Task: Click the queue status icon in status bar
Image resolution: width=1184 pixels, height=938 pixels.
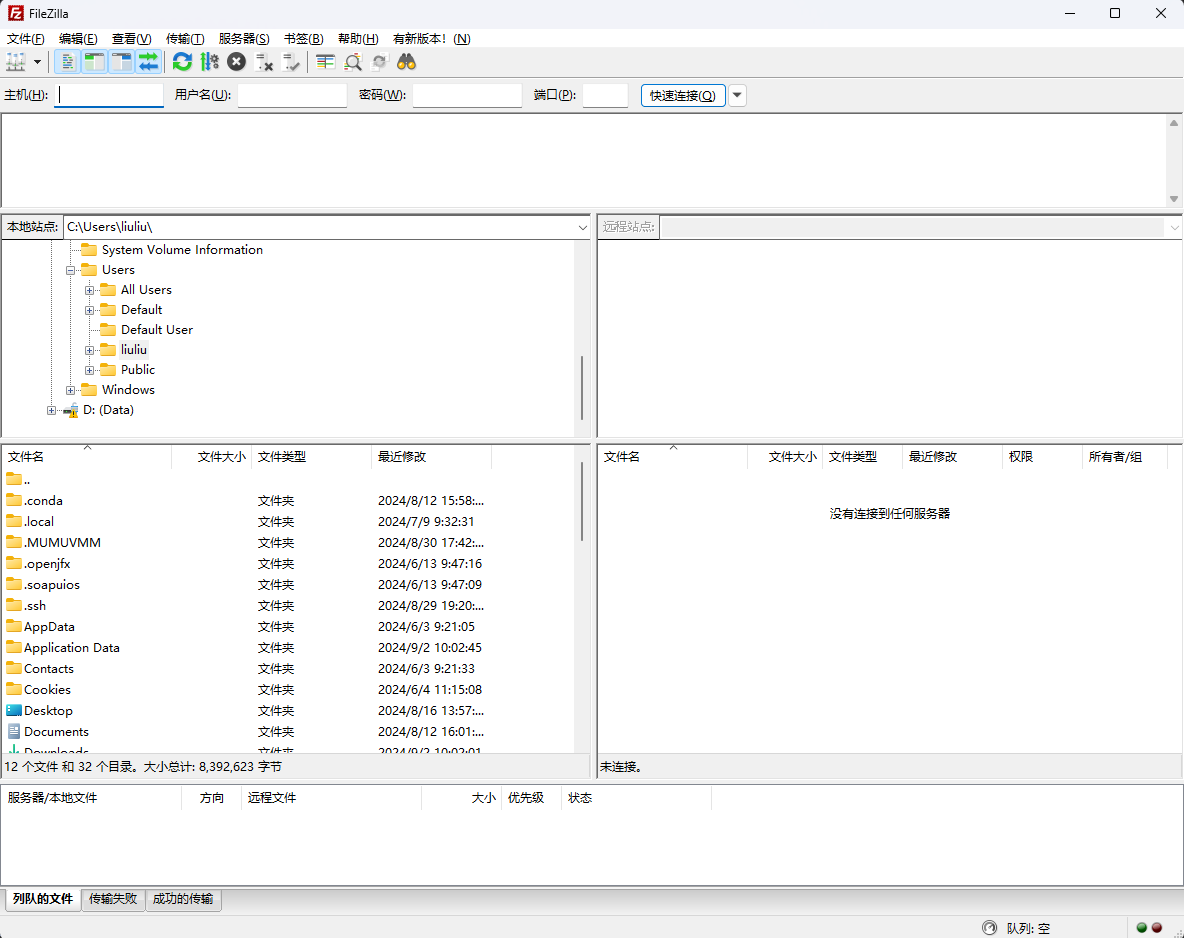Action: point(989,927)
